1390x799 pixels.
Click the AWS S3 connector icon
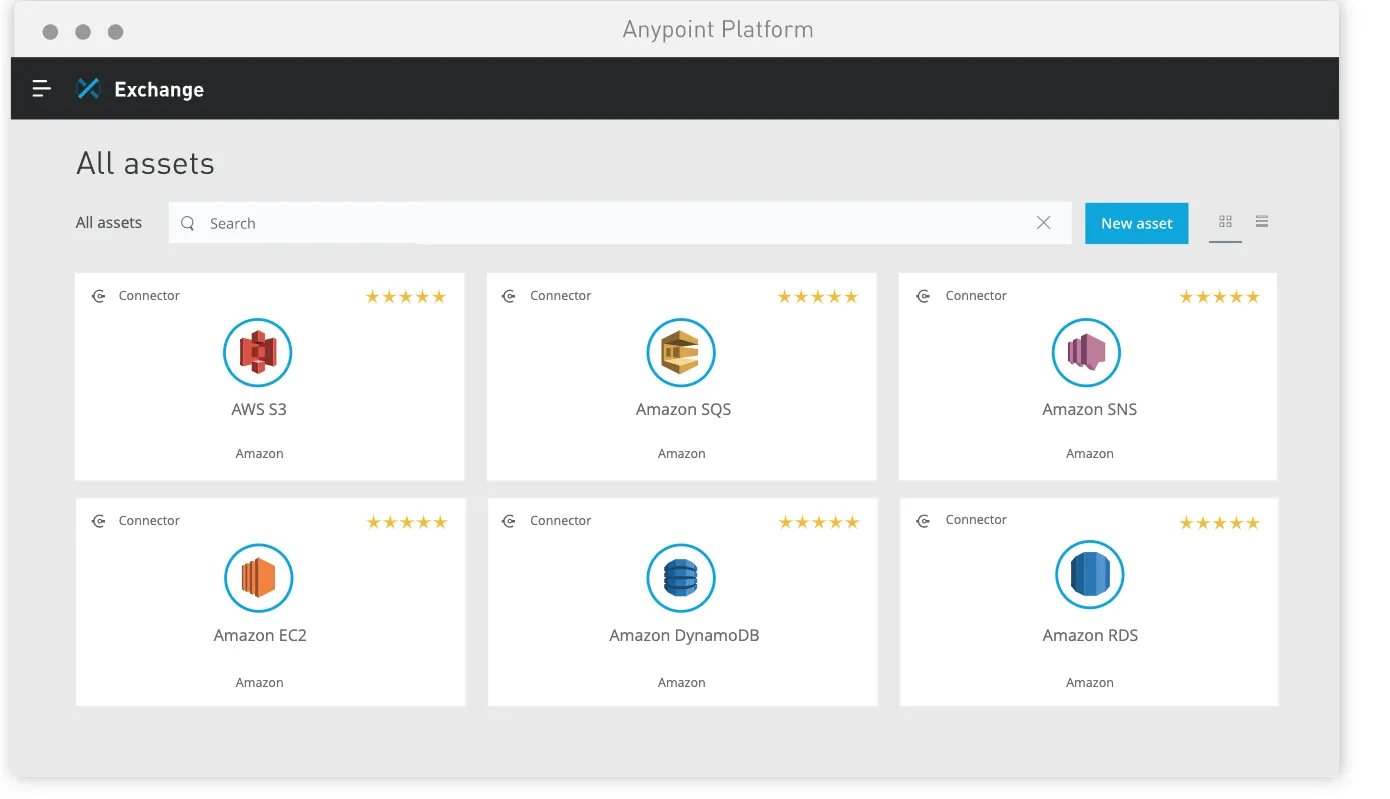(258, 352)
